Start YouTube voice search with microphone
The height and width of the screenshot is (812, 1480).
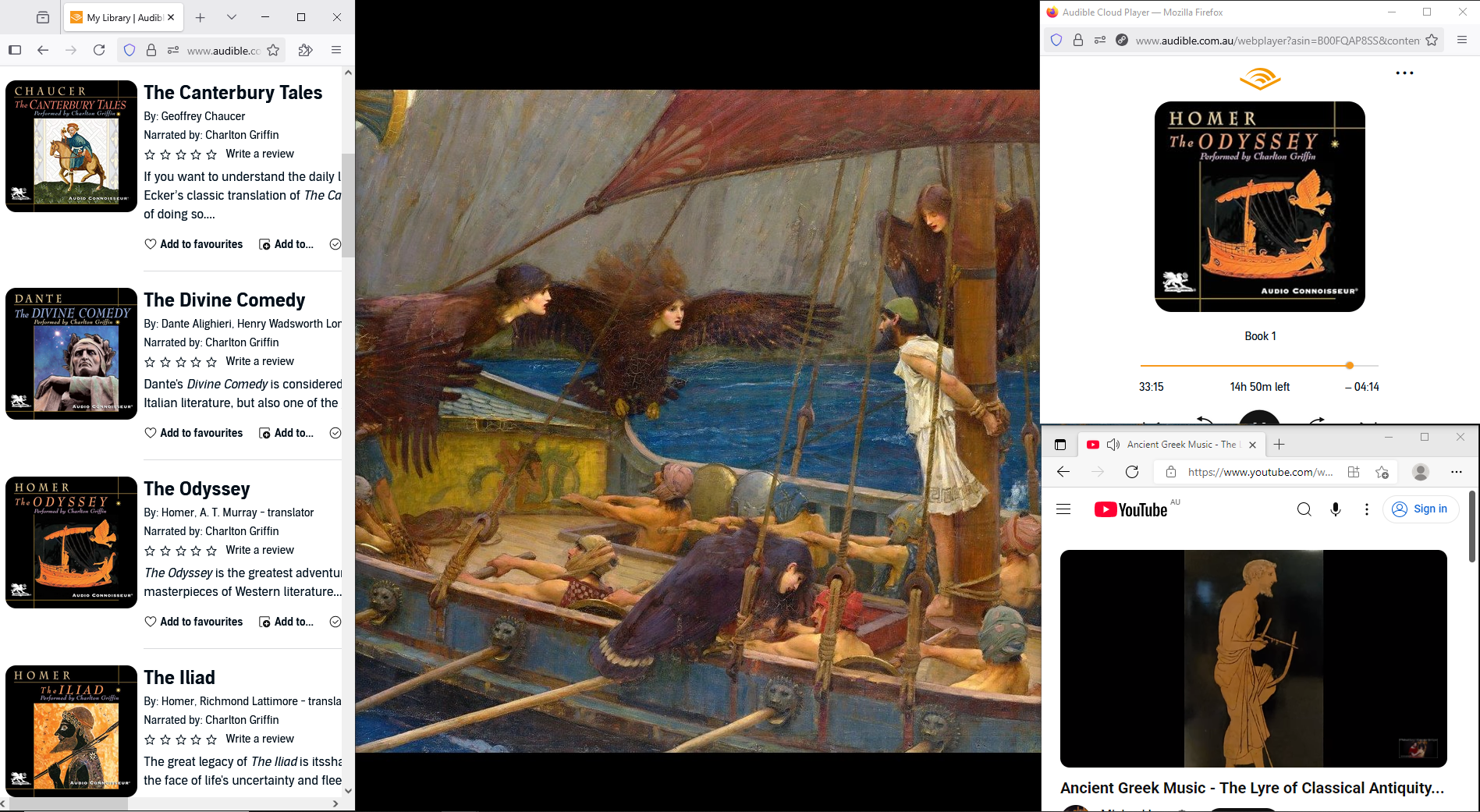coord(1336,509)
